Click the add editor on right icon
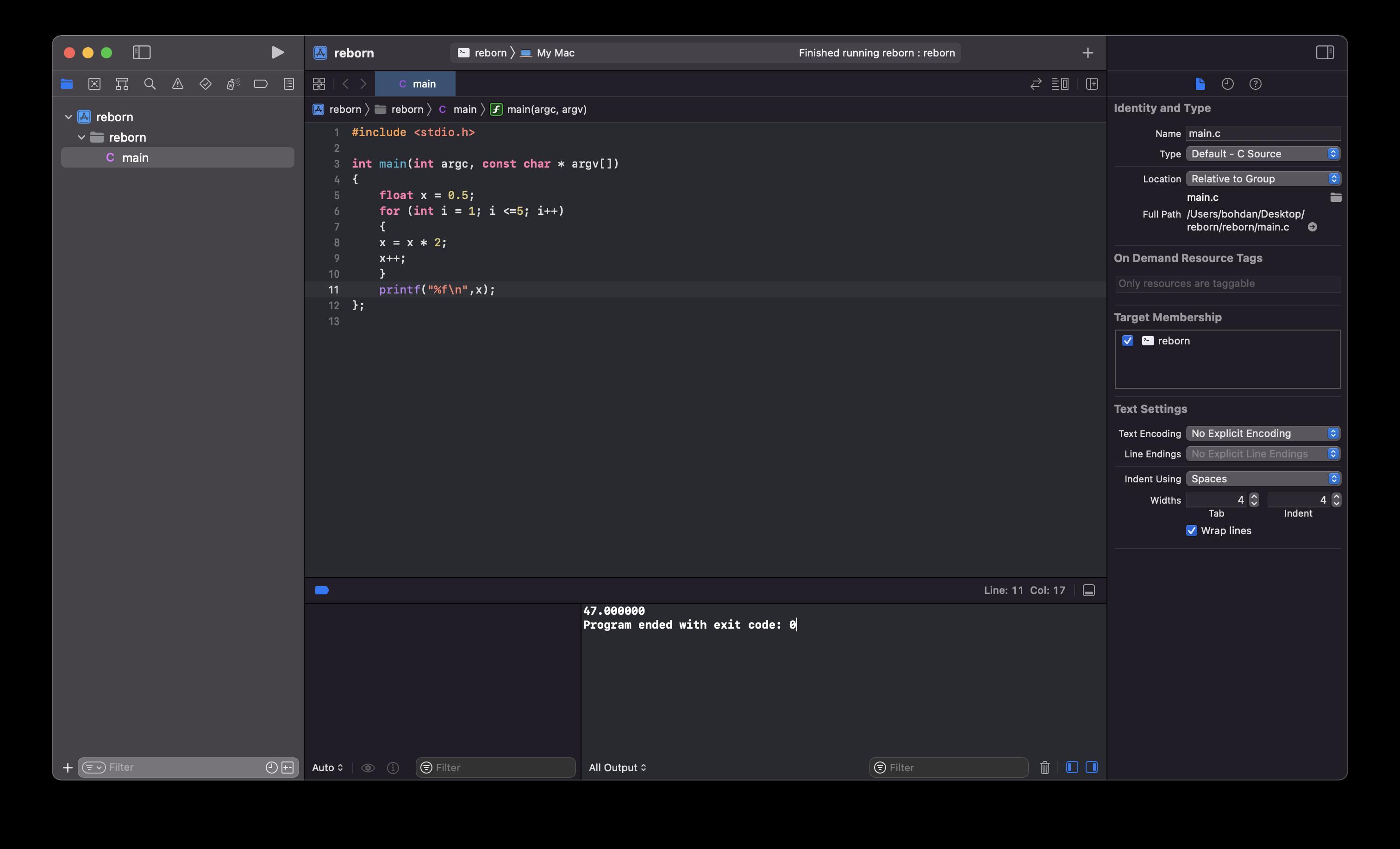Viewport: 1400px width, 849px height. pyautogui.click(x=1092, y=84)
